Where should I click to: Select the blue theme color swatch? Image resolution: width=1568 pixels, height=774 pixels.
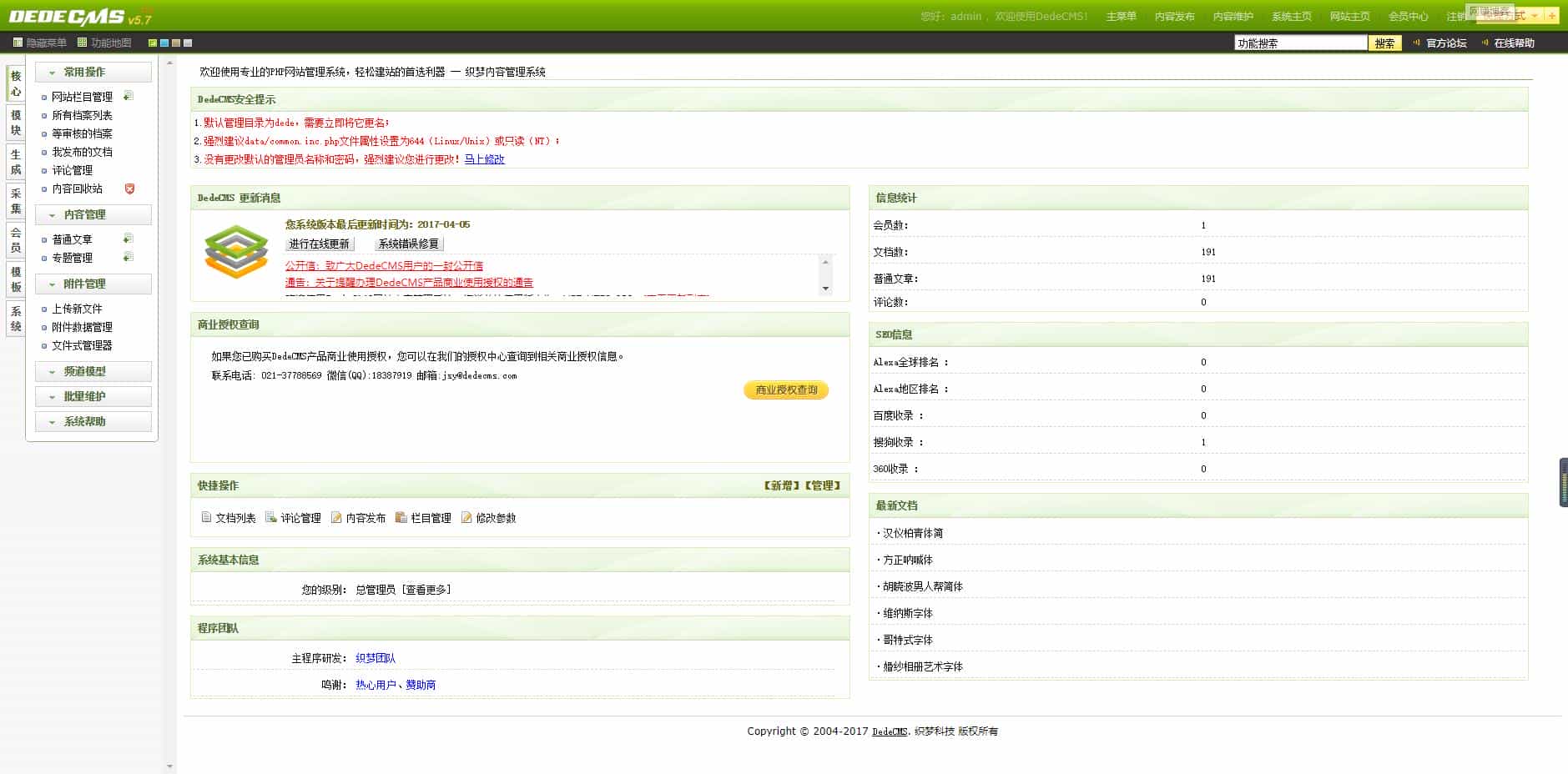tap(164, 43)
